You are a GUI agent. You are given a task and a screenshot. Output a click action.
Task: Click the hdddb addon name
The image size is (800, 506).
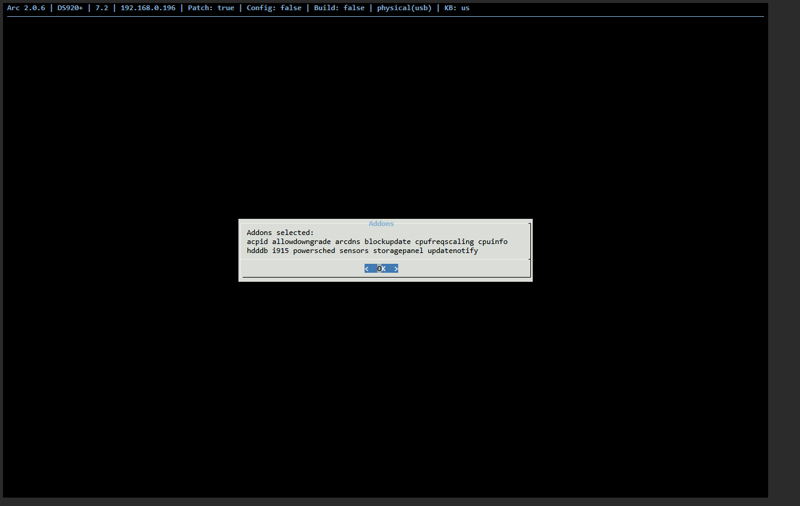coord(257,251)
